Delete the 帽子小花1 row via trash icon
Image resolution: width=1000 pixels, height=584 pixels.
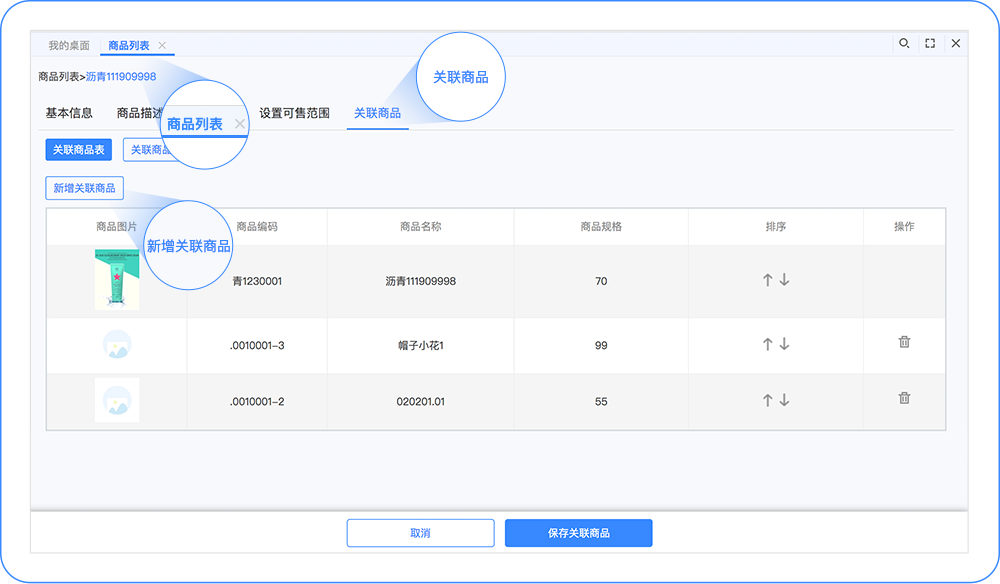coord(904,342)
